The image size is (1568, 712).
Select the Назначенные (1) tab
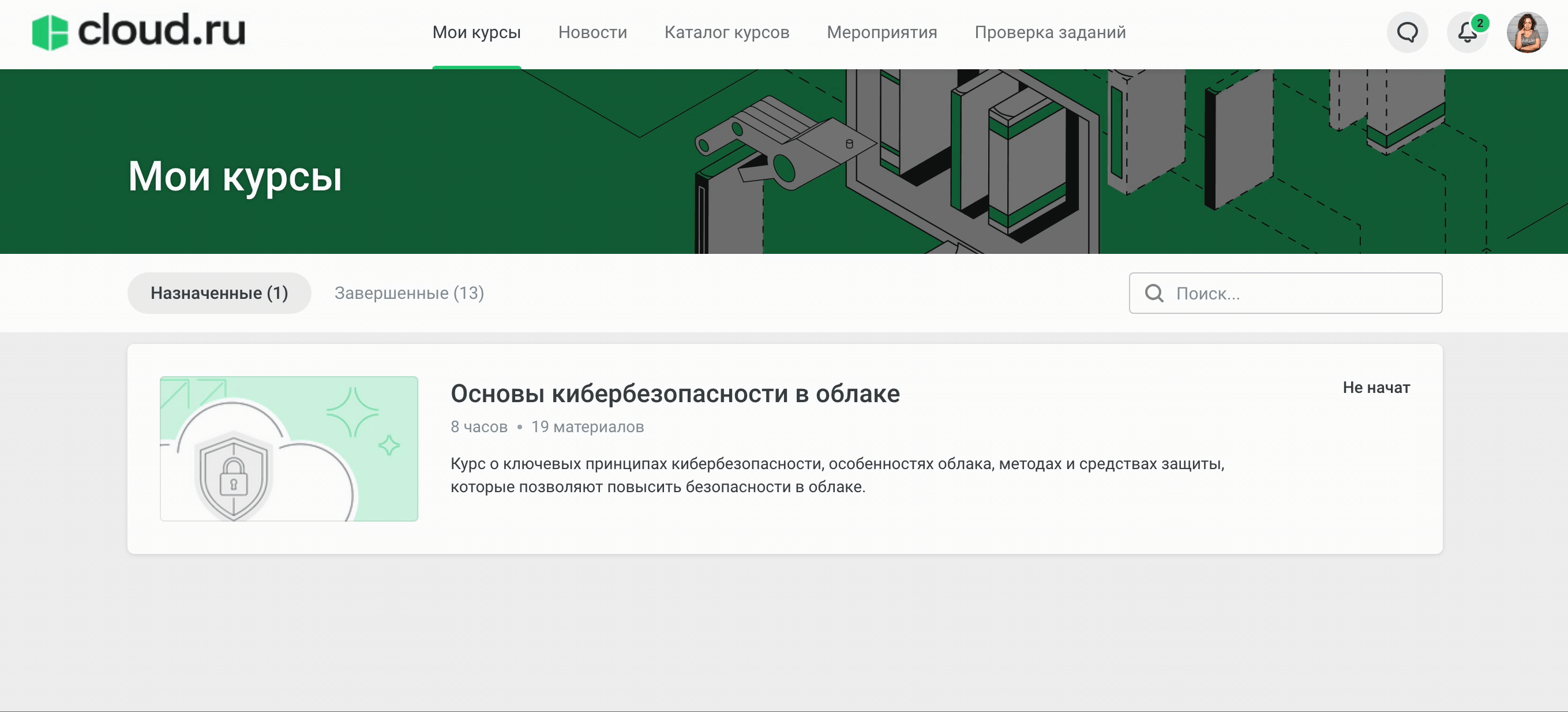(x=219, y=293)
